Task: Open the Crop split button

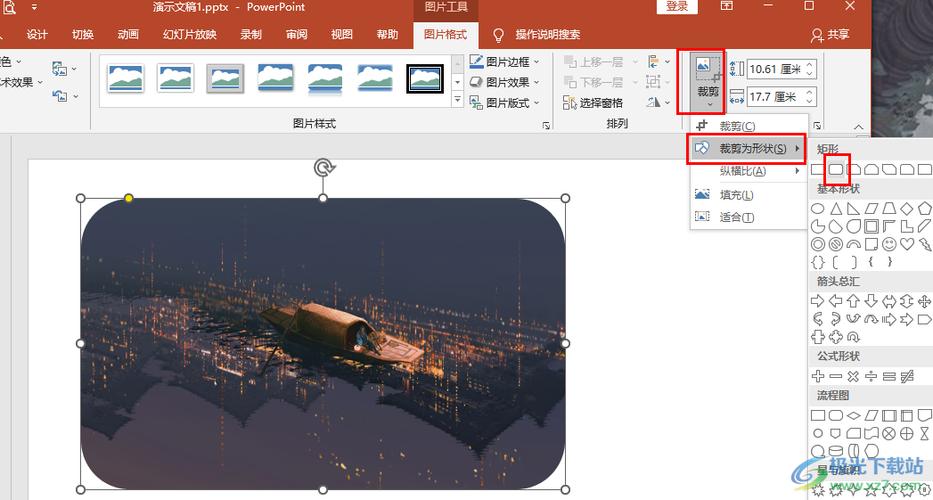Action: coord(707,83)
